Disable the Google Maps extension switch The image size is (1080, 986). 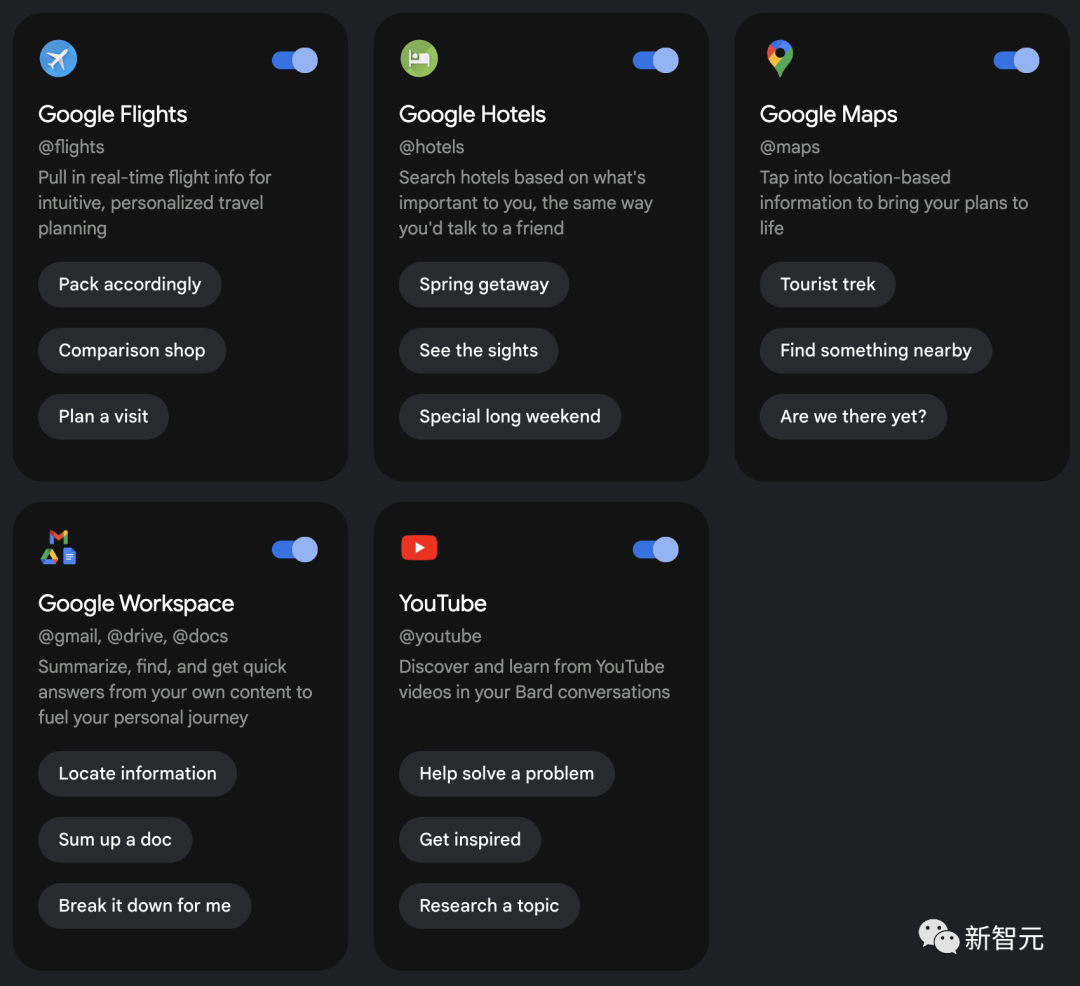[1016, 61]
